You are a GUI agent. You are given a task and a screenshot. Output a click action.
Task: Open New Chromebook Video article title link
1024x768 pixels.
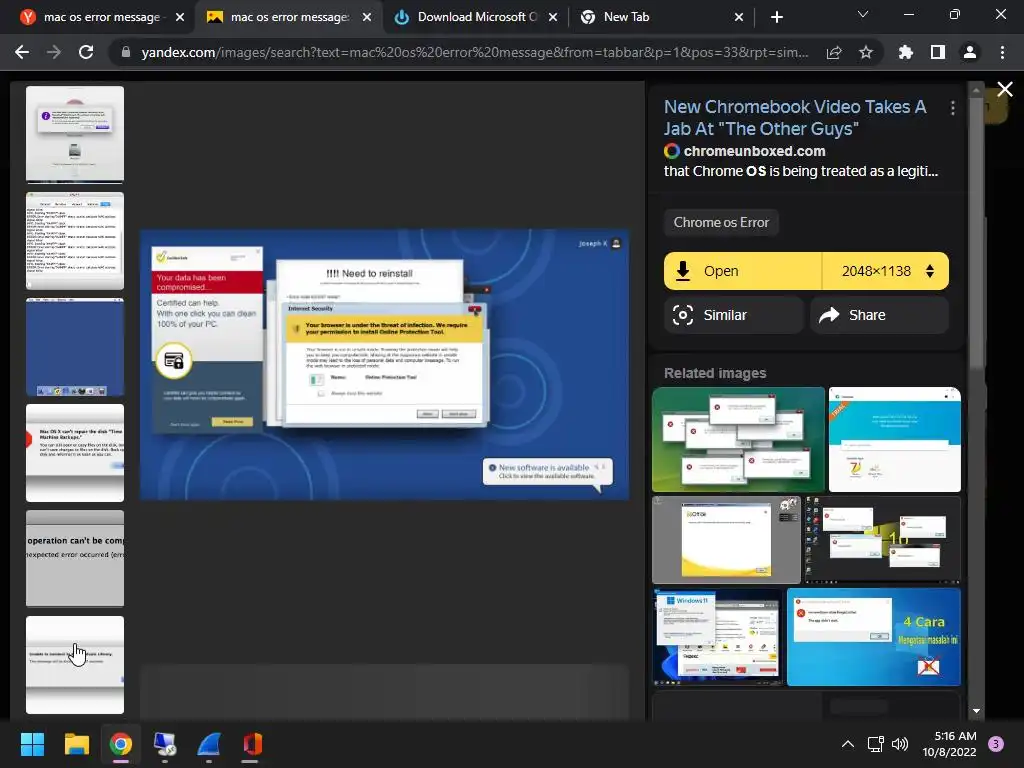tap(795, 118)
